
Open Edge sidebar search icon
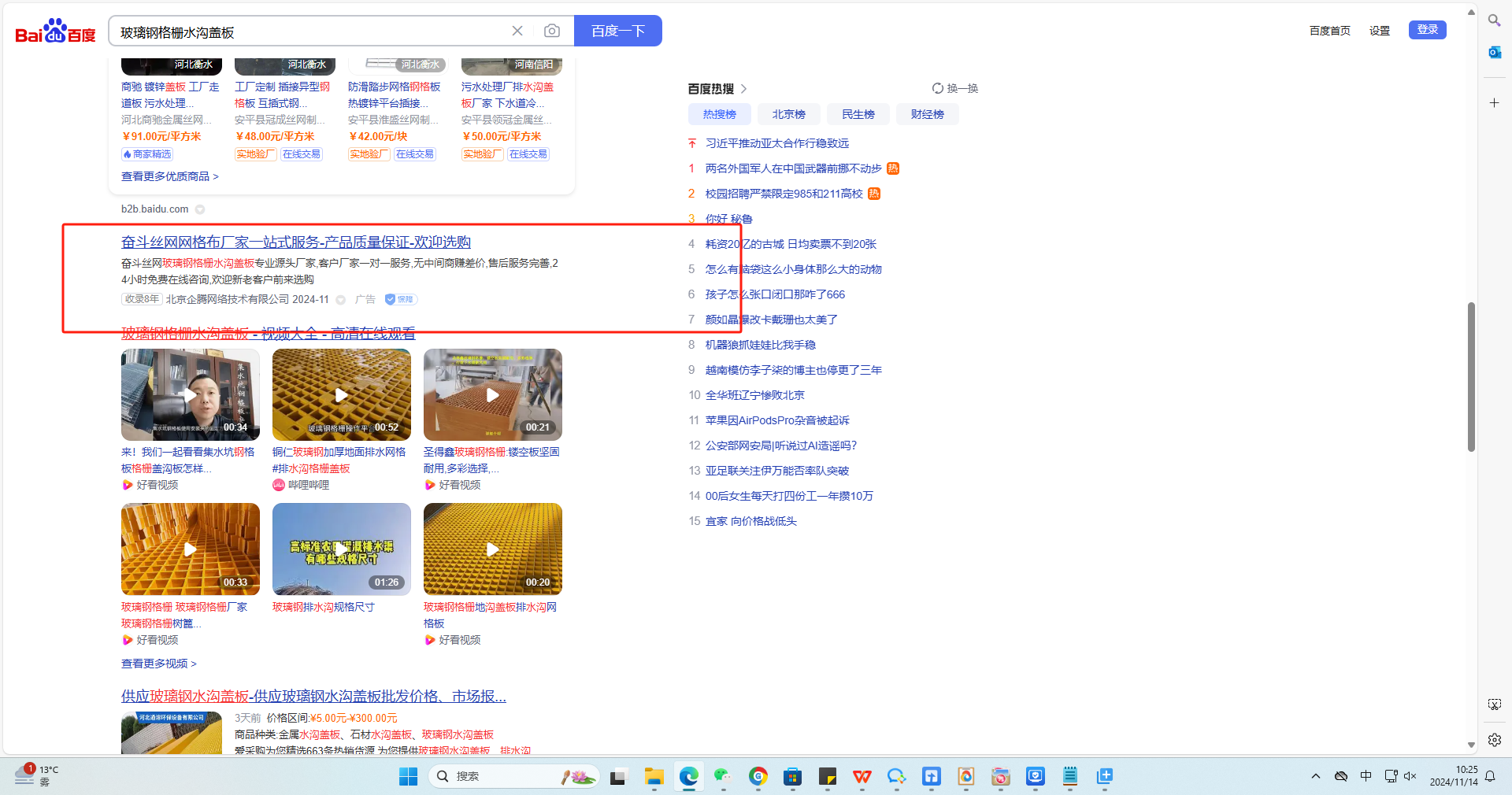(x=1494, y=20)
